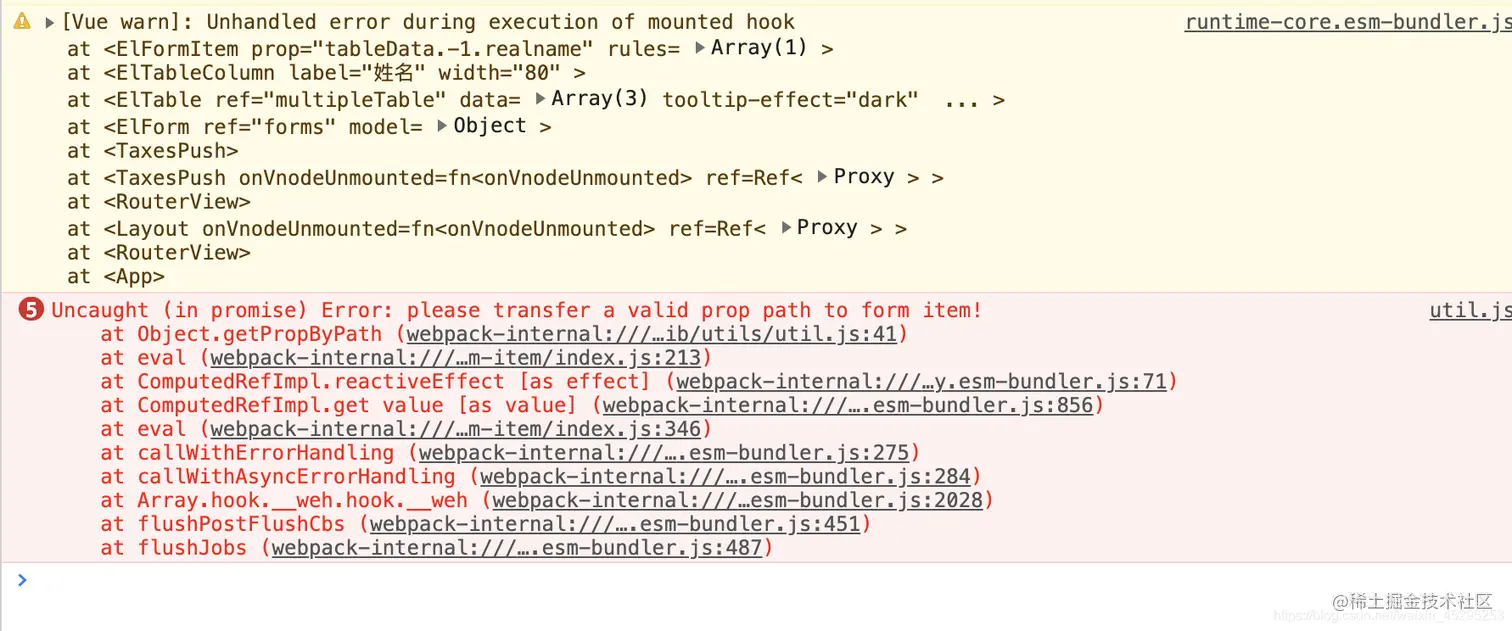This screenshot has width=1512, height=631.
Task: Open the esm-bundler.js:2028 hook link
Action: click(738, 500)
